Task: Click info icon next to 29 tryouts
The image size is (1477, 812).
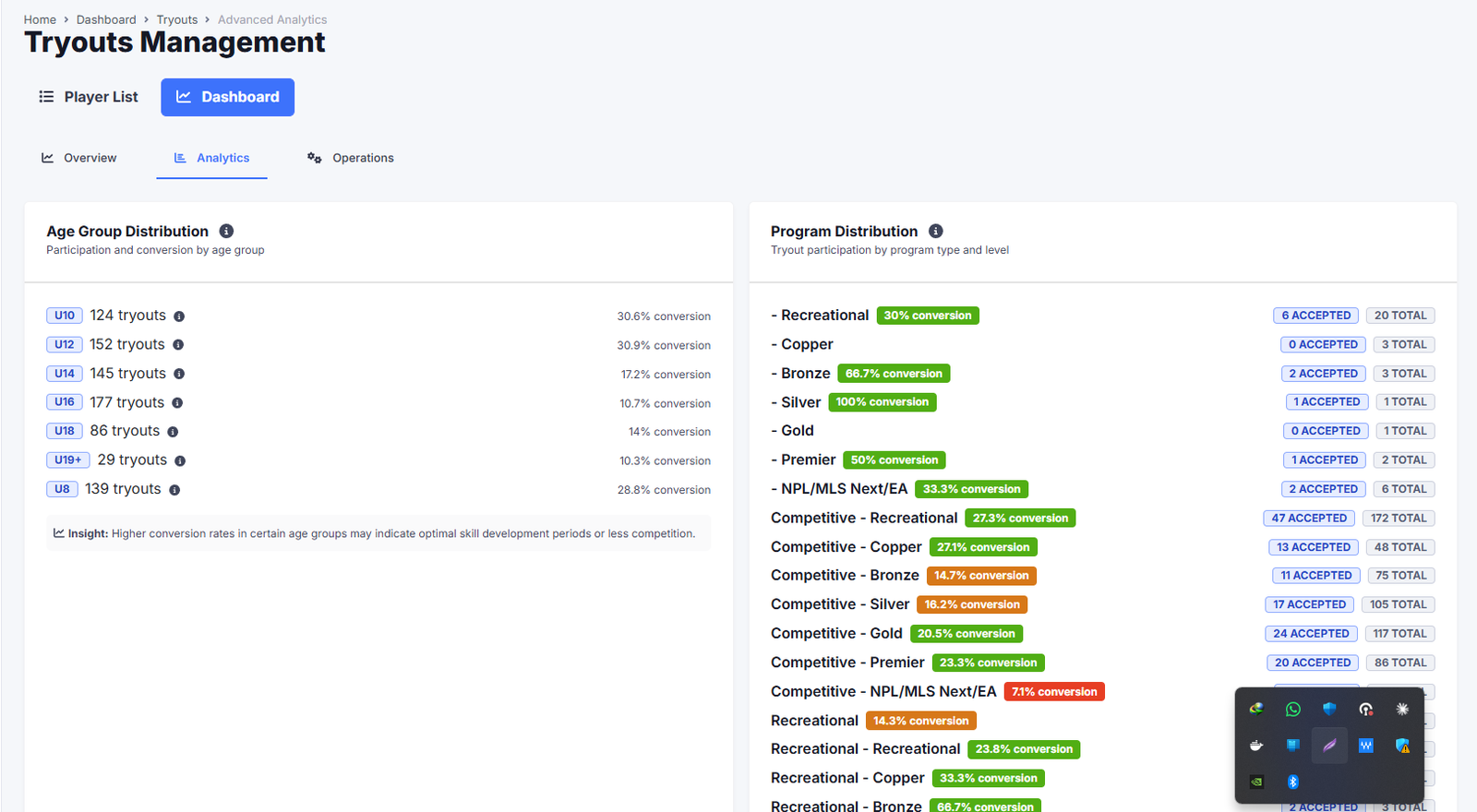Action: (x=180, y=460)
